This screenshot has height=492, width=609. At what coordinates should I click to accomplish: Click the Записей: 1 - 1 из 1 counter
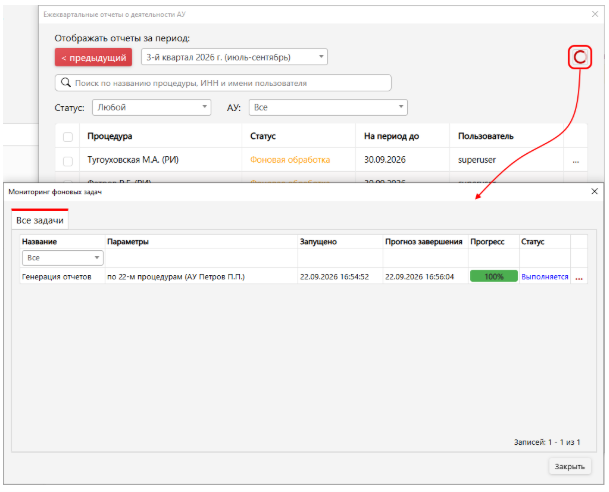click(x=547, y=442)
